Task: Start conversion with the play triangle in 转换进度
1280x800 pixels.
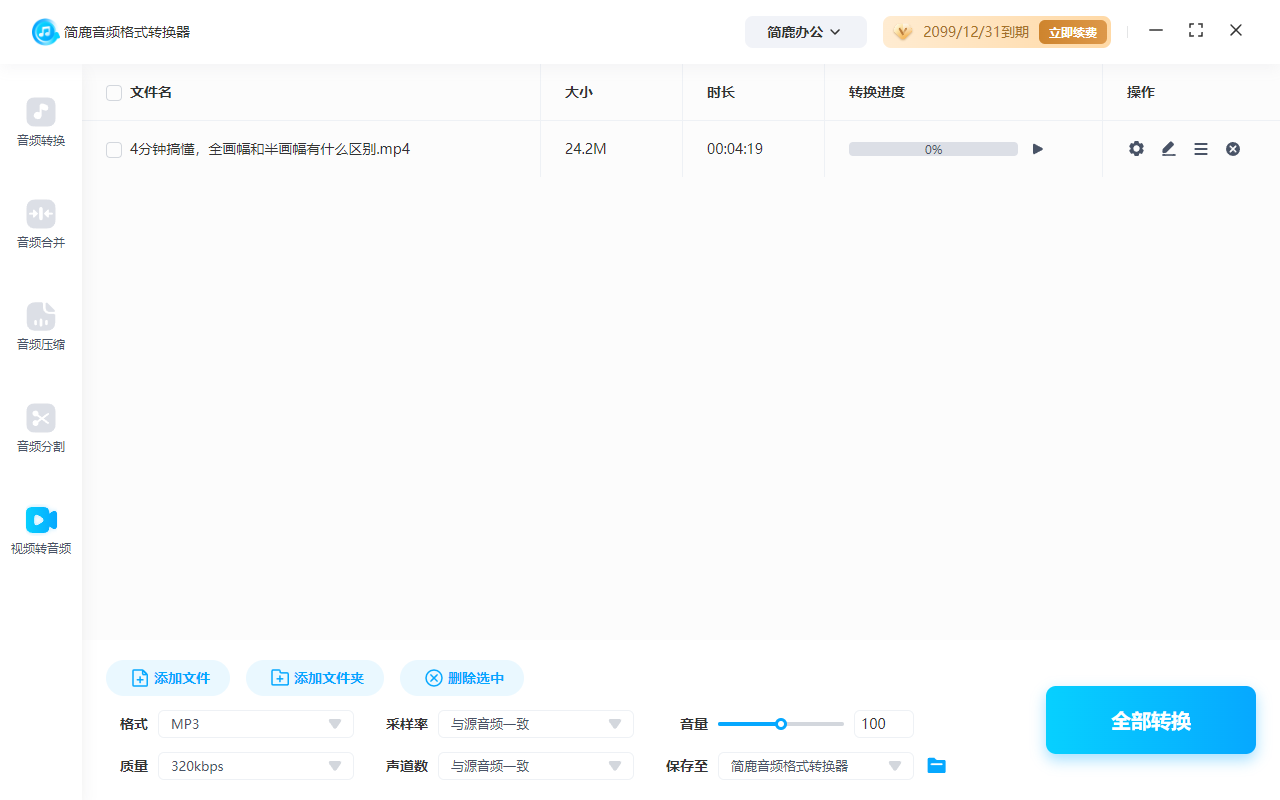Action: [x=1037, y=148]
